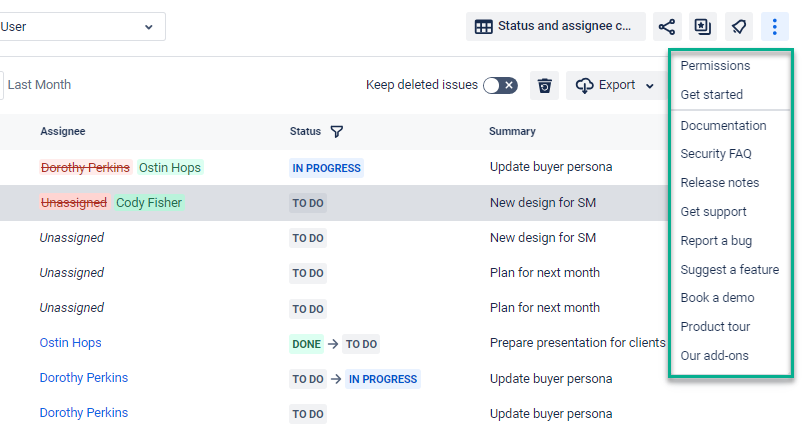This screenshot has width=810, height=430.
Task: Click the Cody Fisher assignee tag
Action: [x=149, y=203]
